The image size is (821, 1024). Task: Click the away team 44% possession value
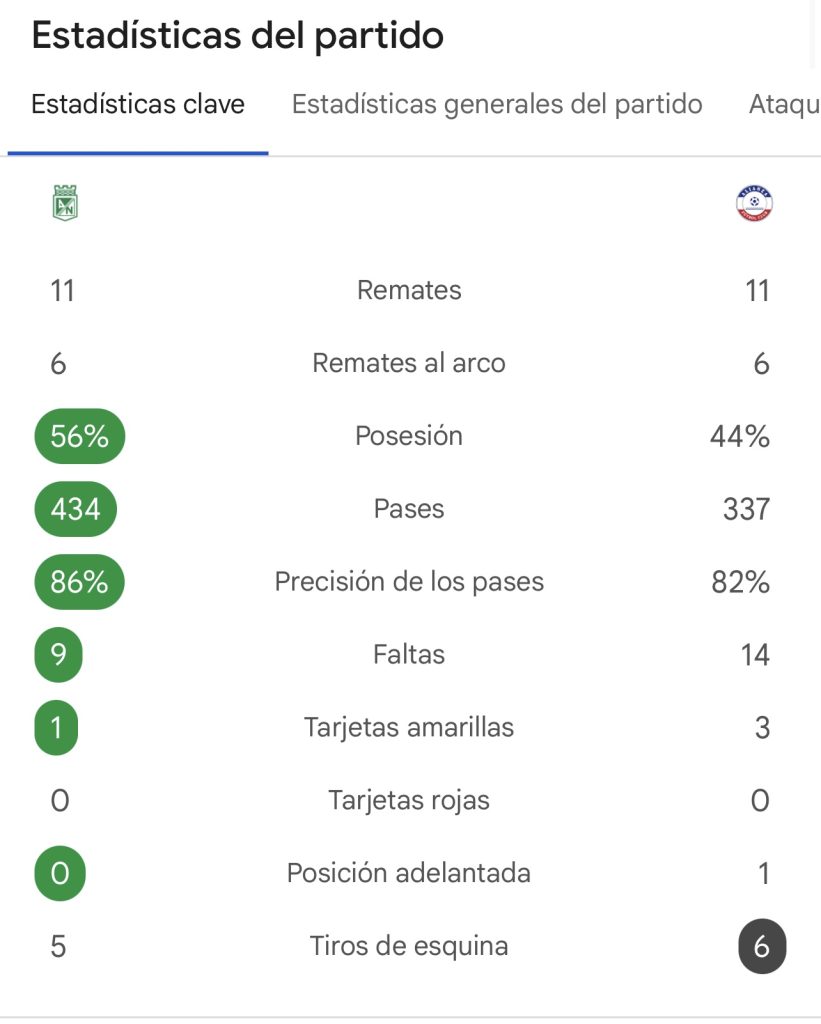coord(740,436)
